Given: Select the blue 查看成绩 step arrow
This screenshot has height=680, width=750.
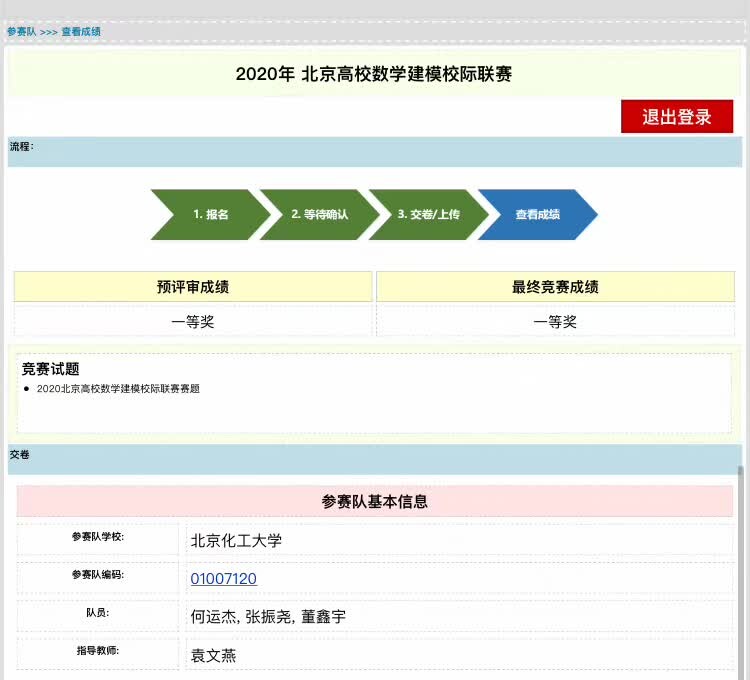Looking at the screenshot, I should pyautogui.click(x=538, y=214).
